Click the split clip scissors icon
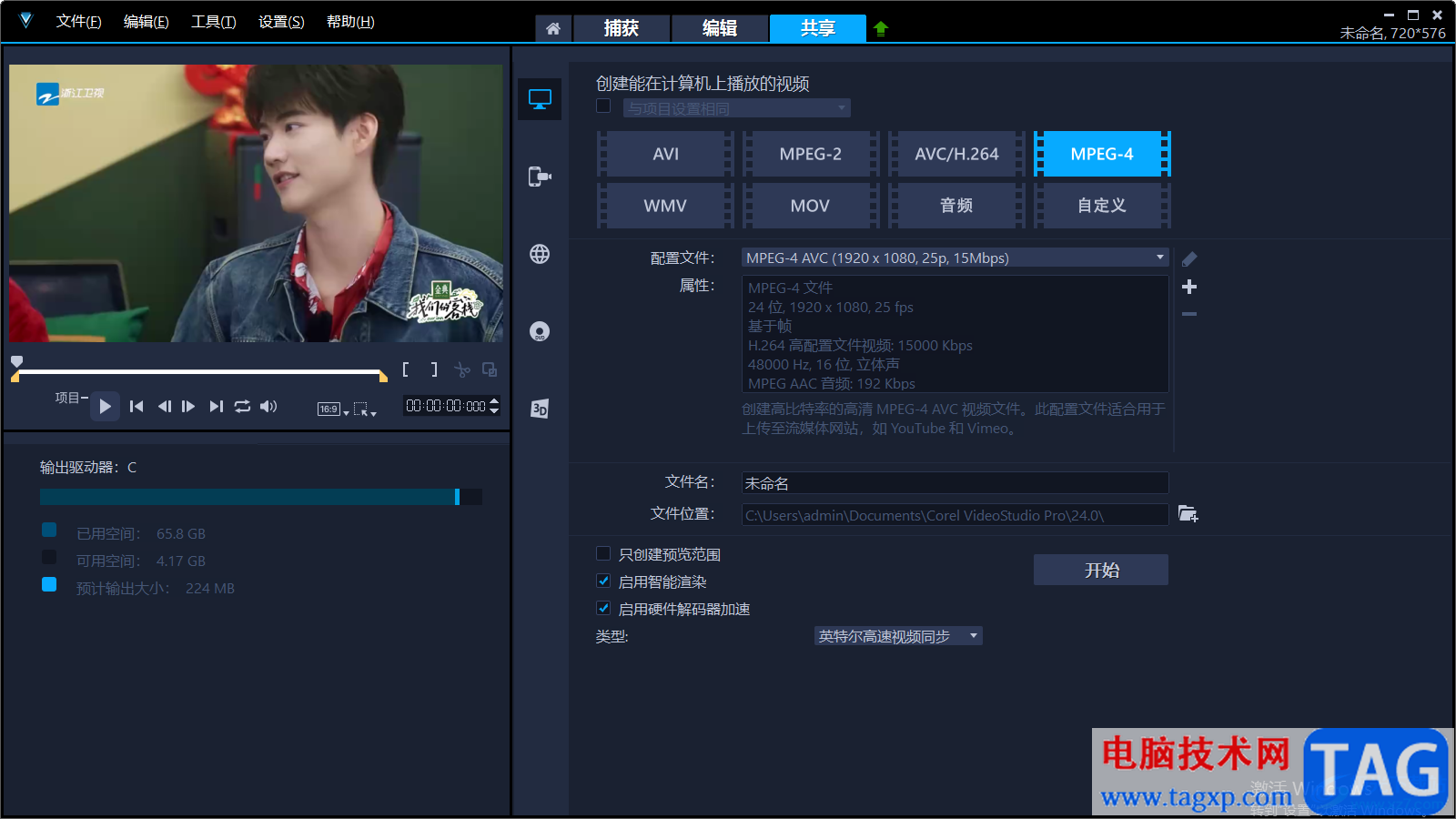1456x819 pixels. (x=462, y=369)
